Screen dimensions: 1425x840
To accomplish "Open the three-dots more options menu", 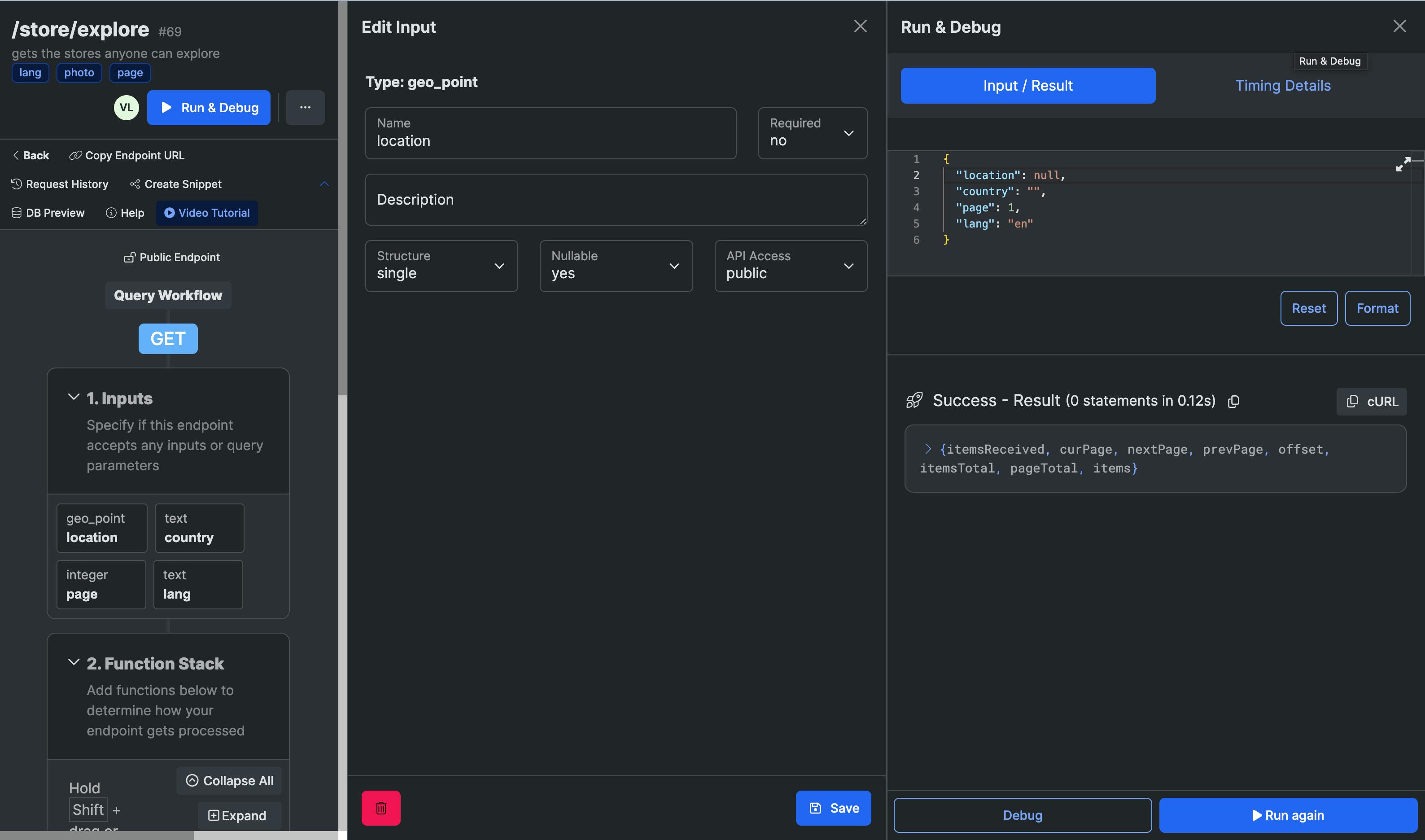I will (x=305, y=108).
